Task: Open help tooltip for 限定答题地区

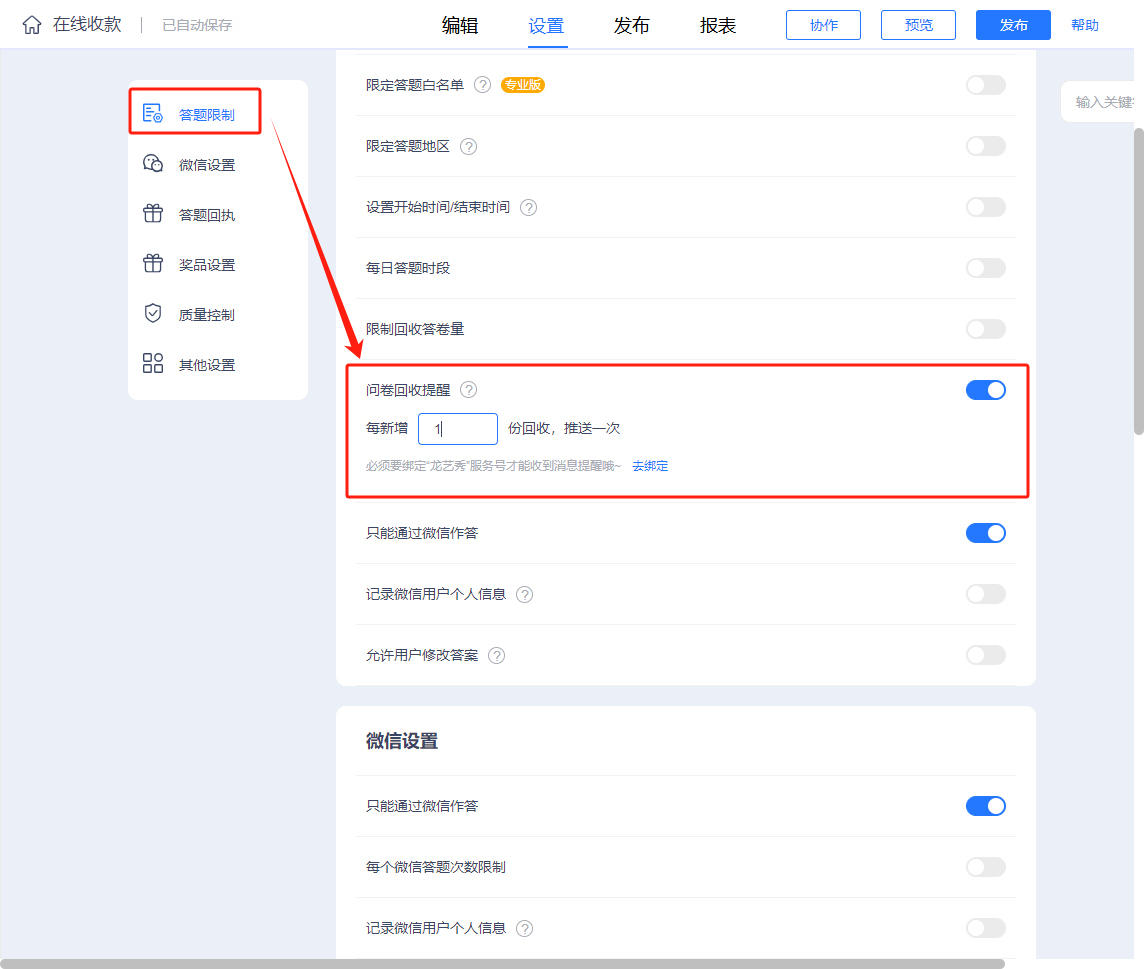Action: (468, 146)
